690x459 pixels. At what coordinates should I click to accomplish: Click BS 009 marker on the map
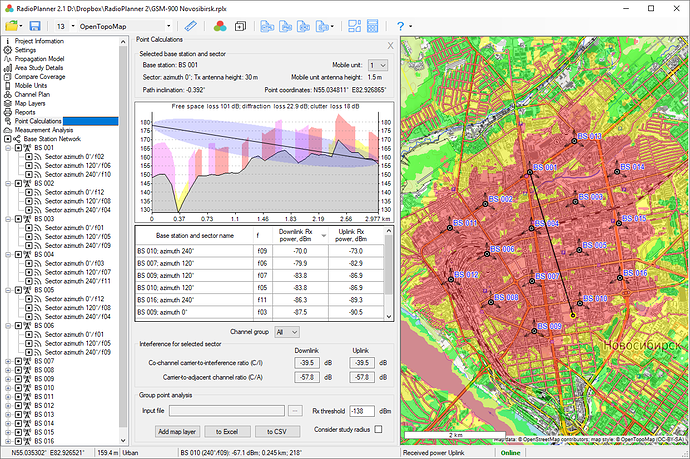coord(534,331)
